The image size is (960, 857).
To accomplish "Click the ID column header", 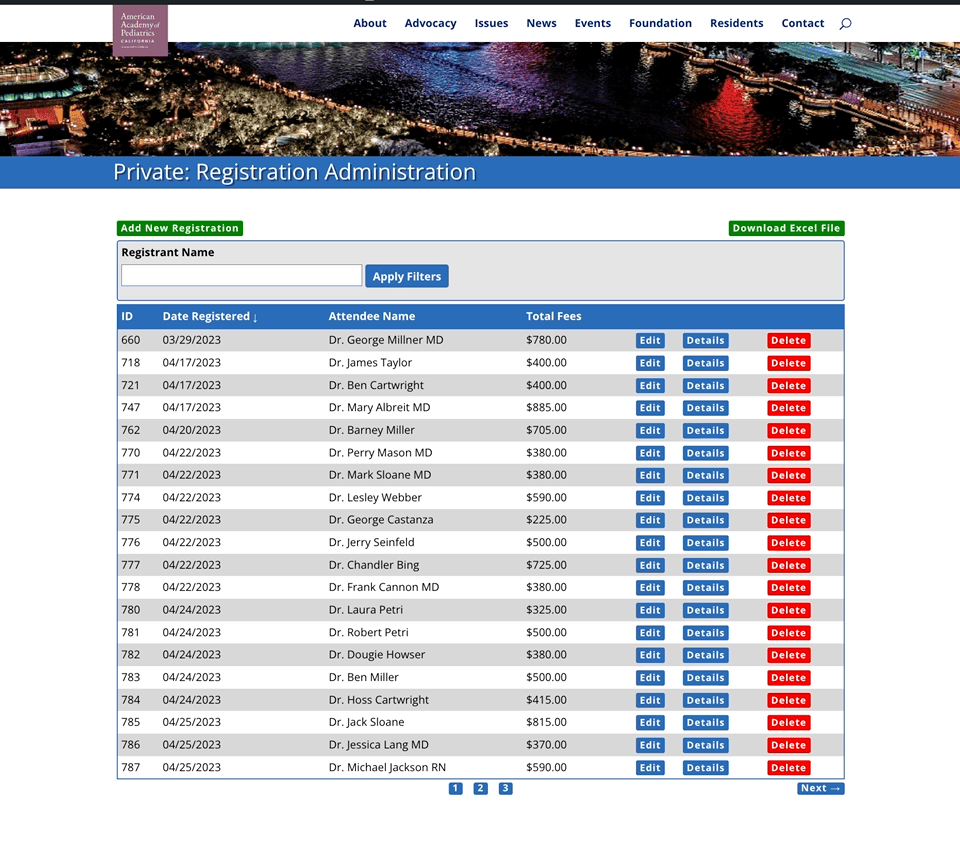I will (127, 316).
